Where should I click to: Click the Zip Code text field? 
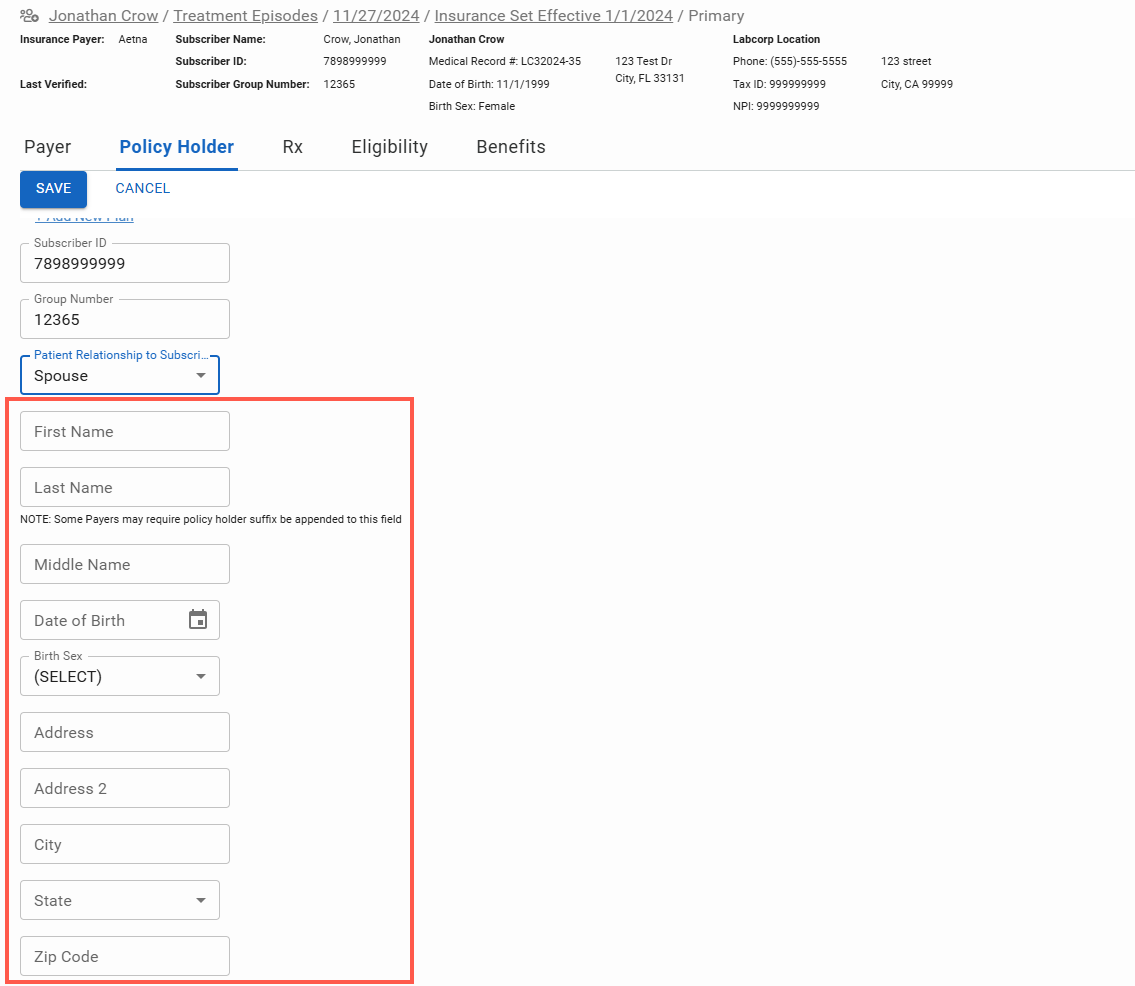[x=125, y=957]
